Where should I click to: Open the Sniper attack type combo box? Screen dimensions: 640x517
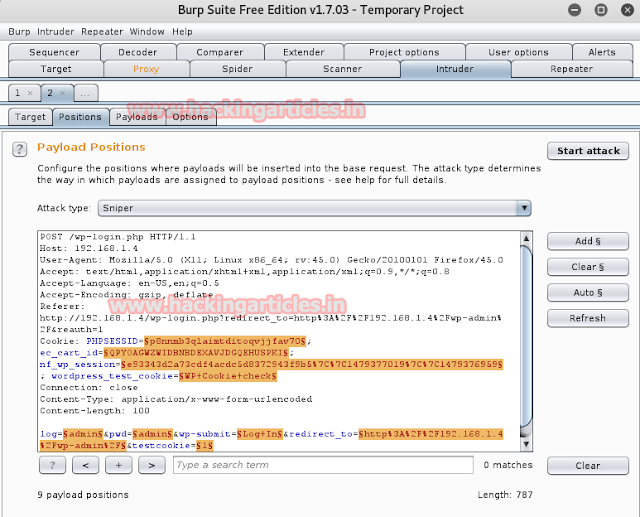click(x=314, y=208)
